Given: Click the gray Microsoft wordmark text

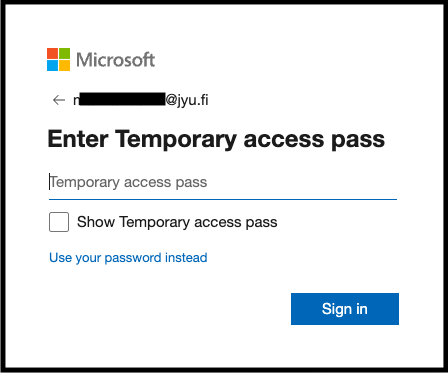Looking at the screenshot, I should tap(116, 60).
